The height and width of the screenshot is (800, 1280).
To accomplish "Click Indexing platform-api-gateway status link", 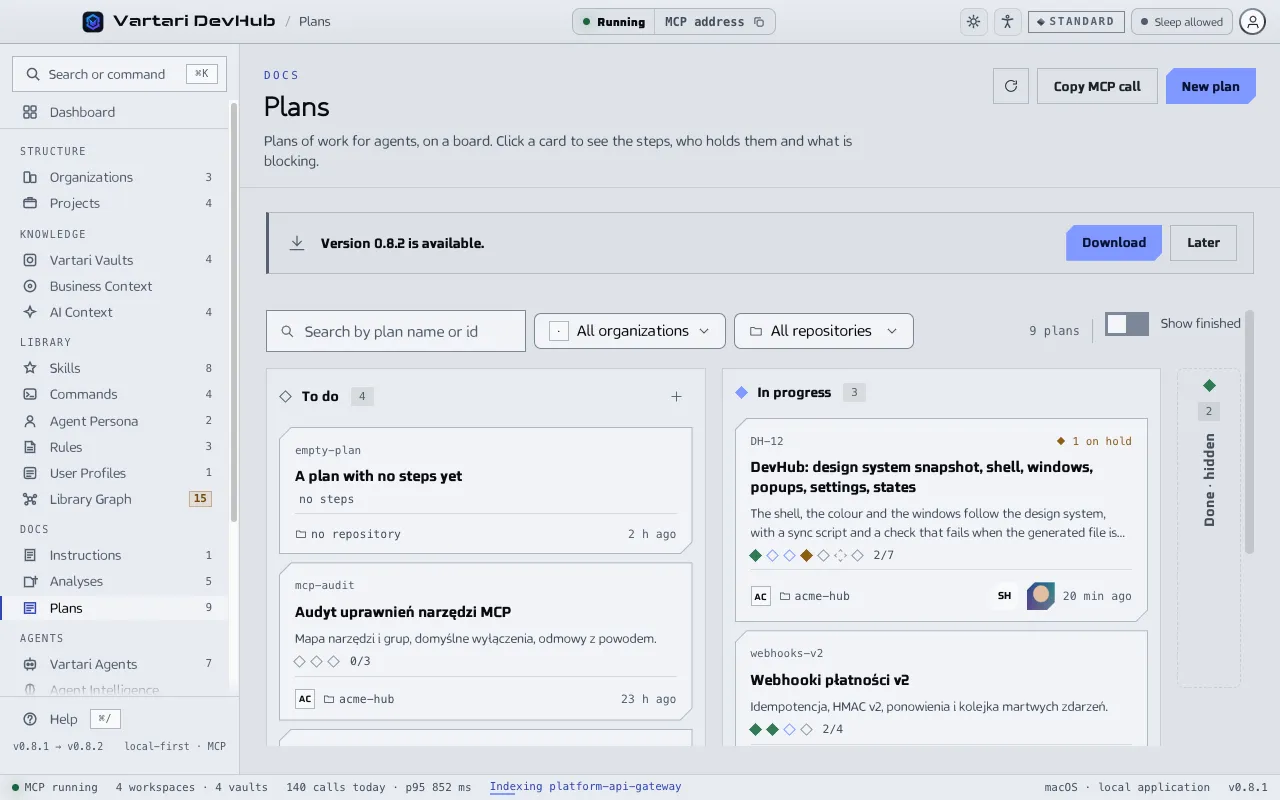I will pyautogui.click(x=585, y=787).
